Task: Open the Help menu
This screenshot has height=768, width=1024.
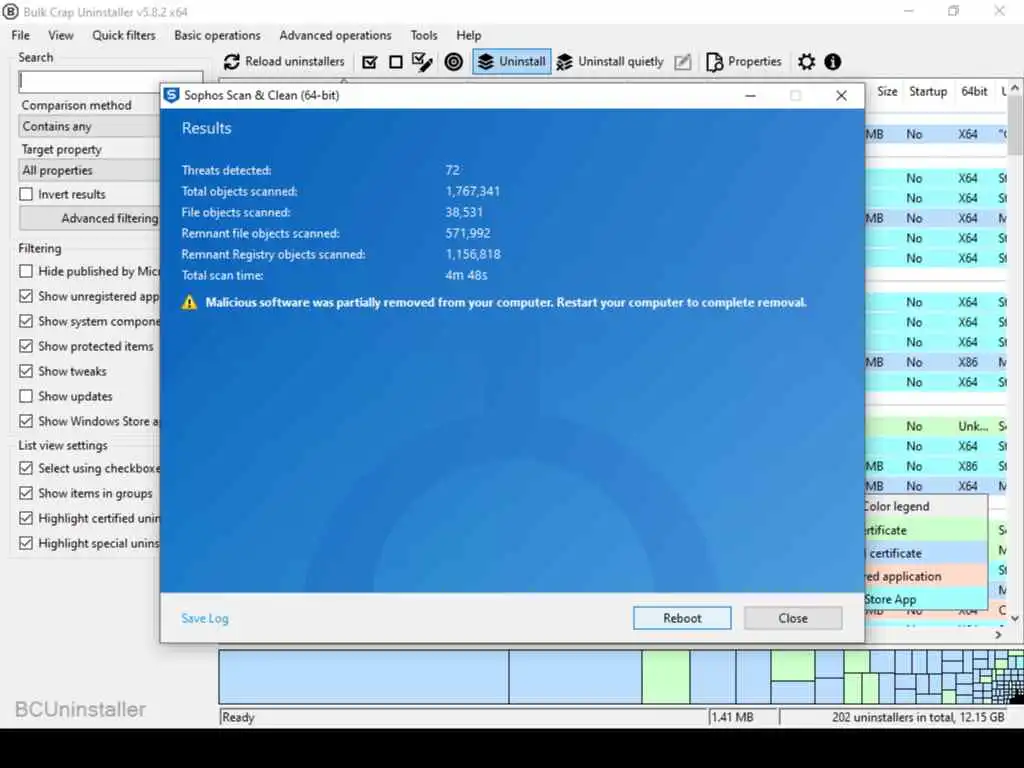Action: pyautogui.click(x=468, y=35)
